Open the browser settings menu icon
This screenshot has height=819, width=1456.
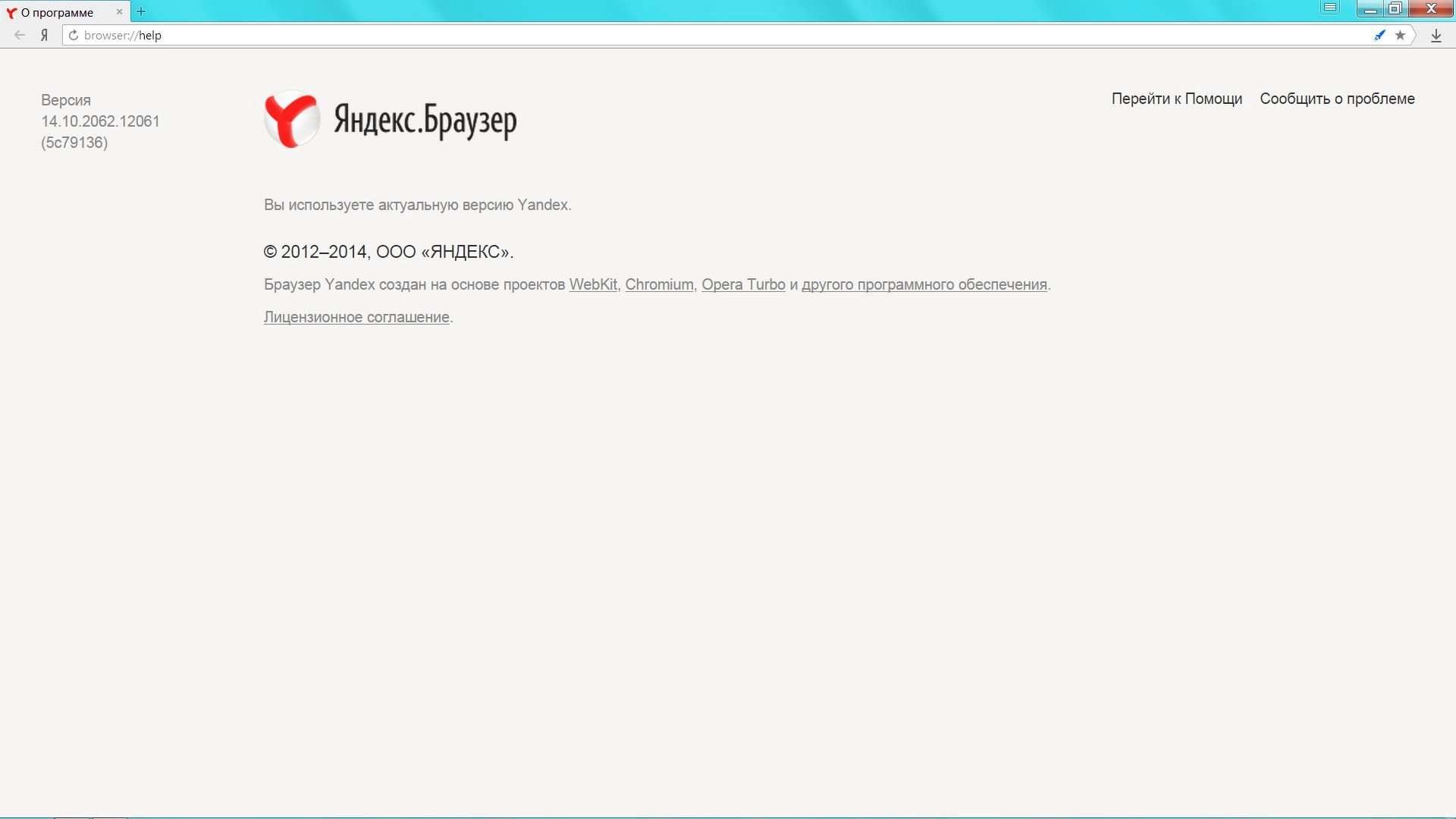pos(1330,8)
